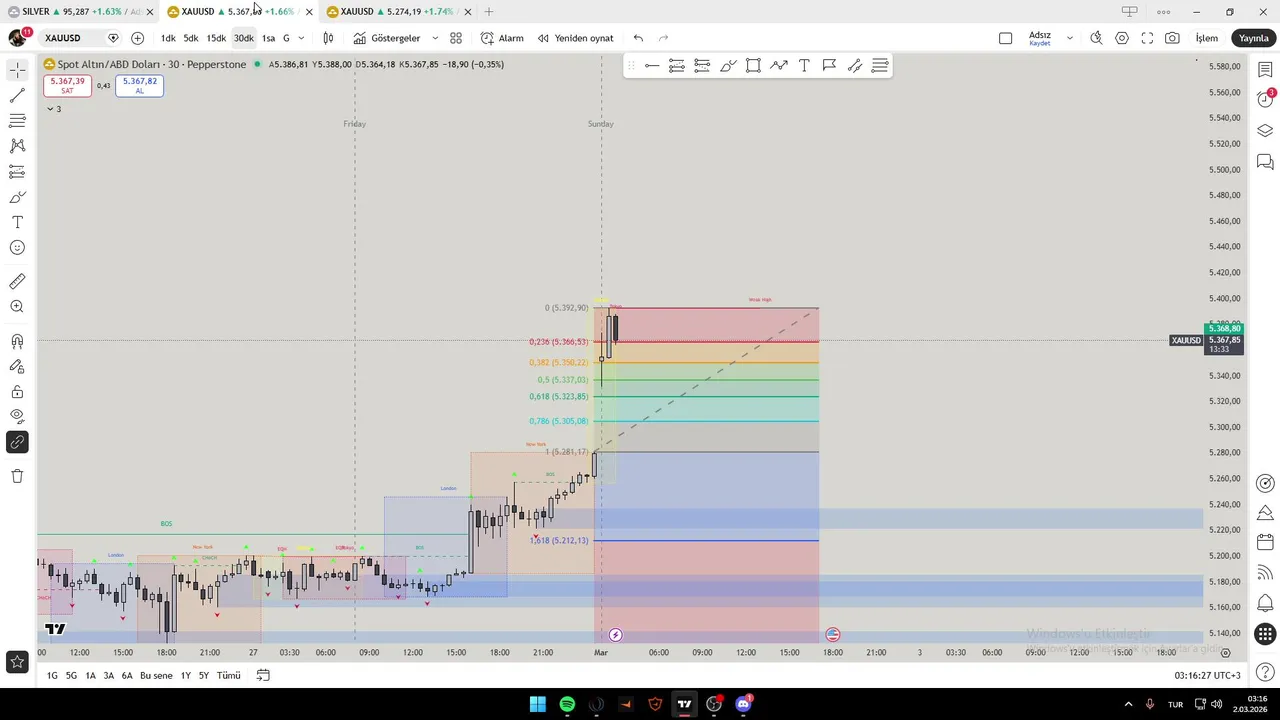Open the chat messages panel
Screen dimensions: 1280x720
click(1265, 162)
